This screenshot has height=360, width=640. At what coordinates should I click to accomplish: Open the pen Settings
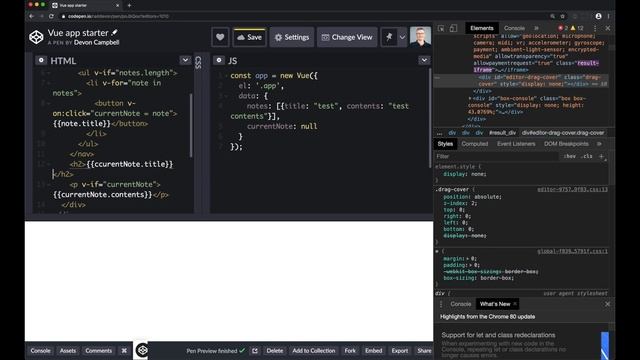pyautogui.click(x=292, y=37)
